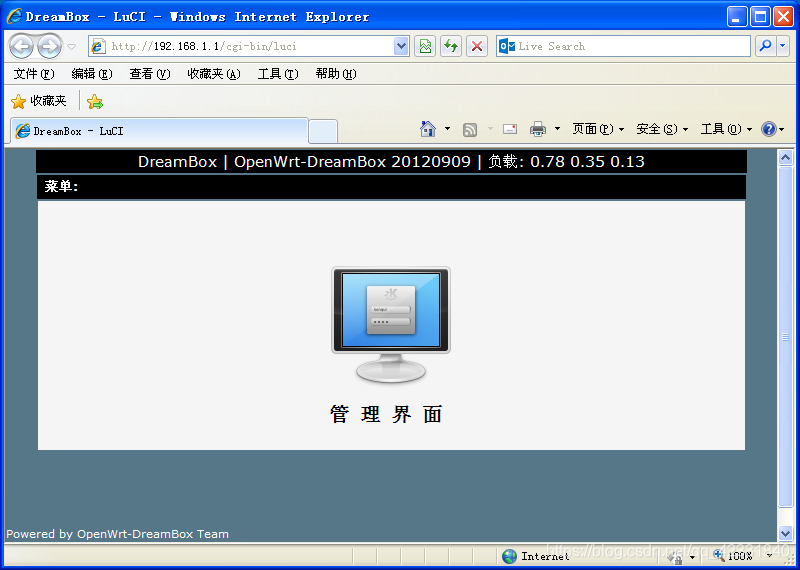Open the 查看(V) menu
800x570 pixels.
[149, 74]
